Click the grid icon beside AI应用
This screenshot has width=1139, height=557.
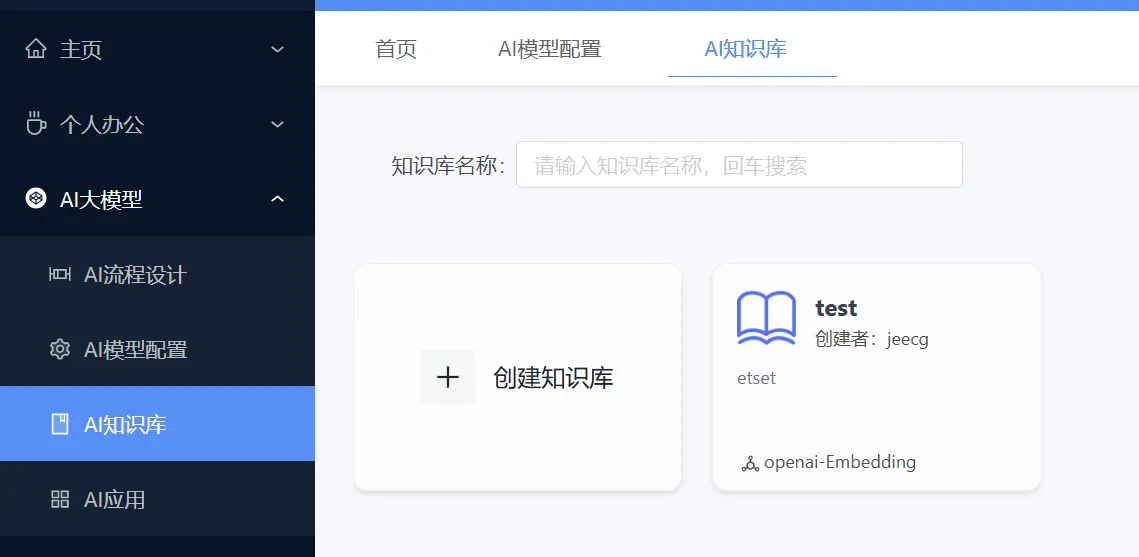point(60,499)
